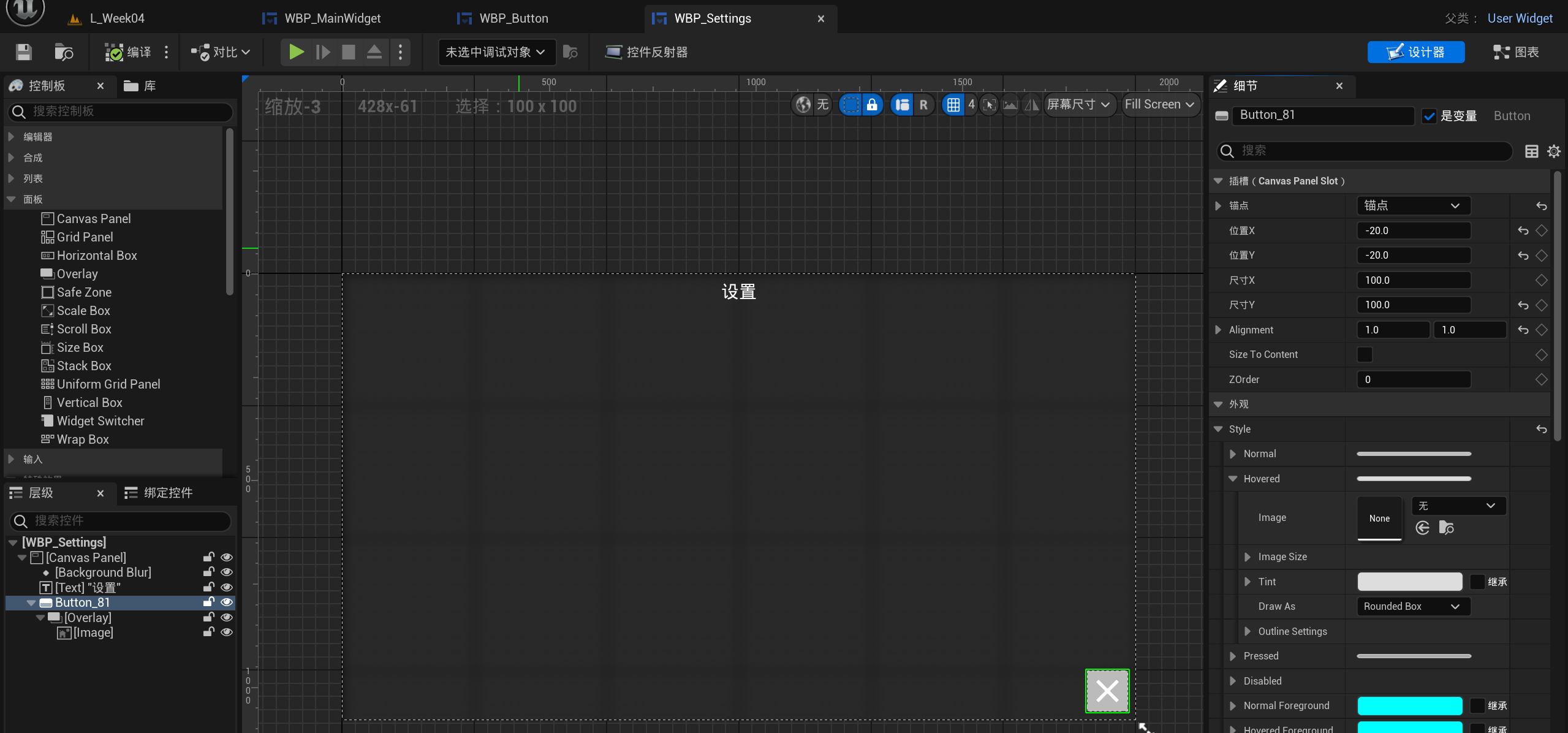
Task: Toggle lock icon for the Text row
Action: [208, 587]
